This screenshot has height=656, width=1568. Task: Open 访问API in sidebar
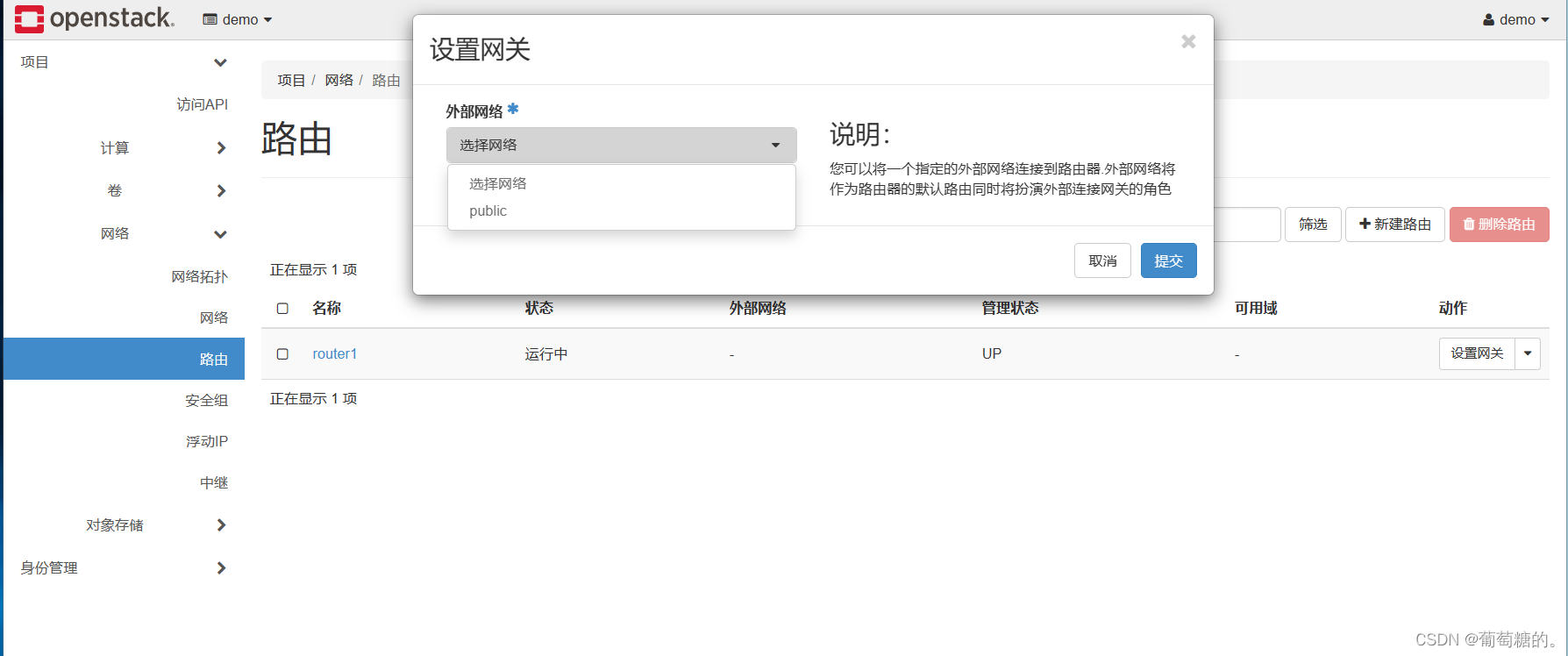202,104
